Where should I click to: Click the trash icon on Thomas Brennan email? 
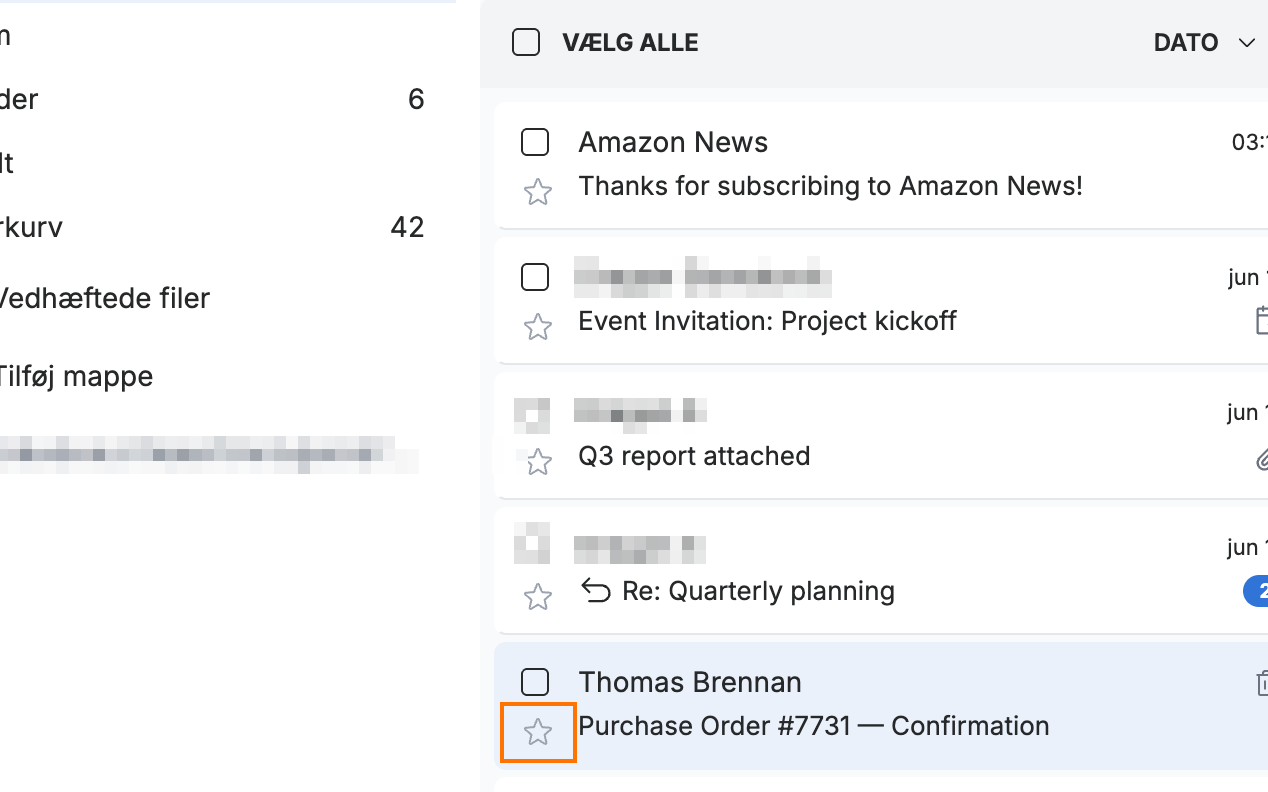coord(1262,683)
